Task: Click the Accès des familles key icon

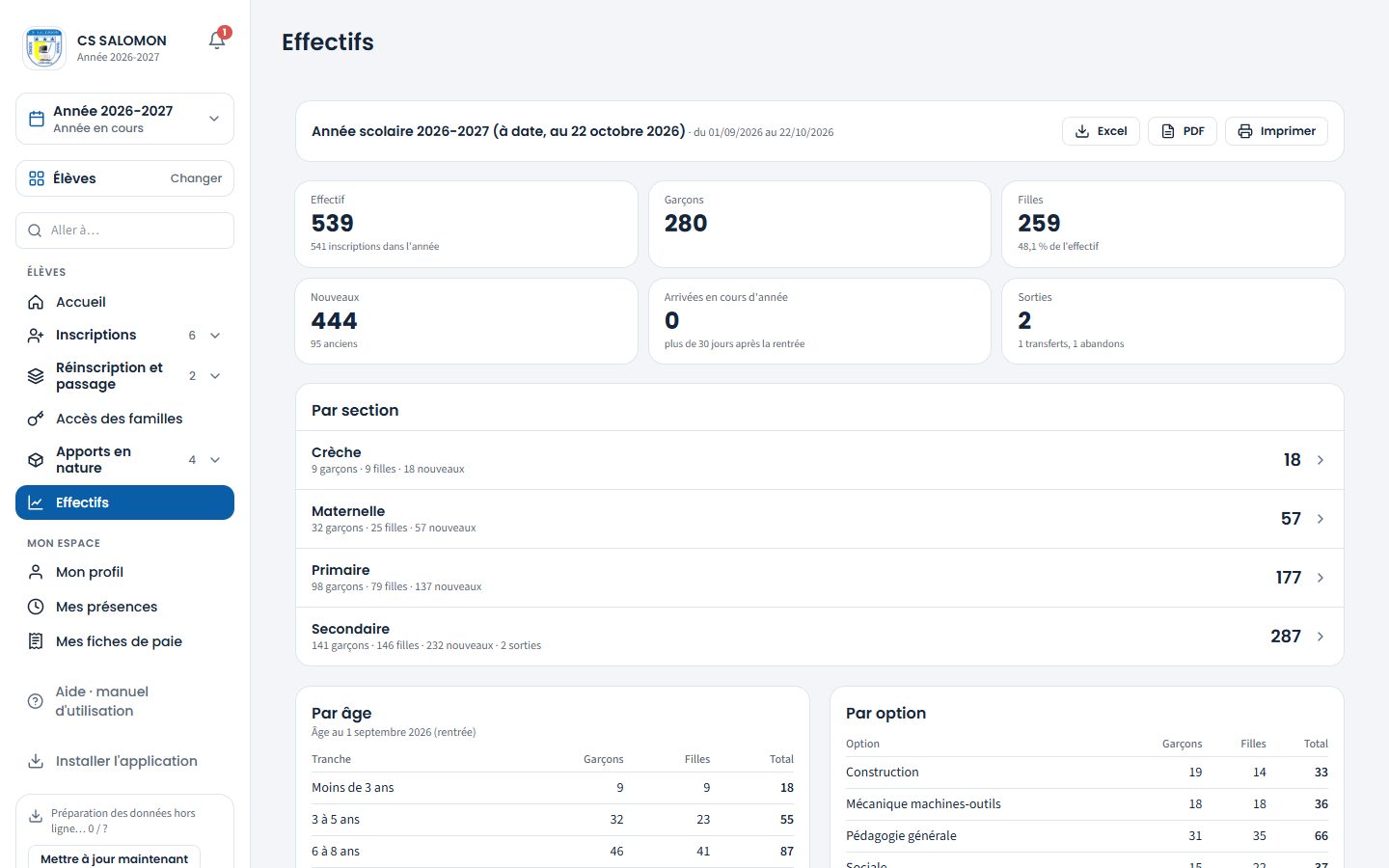Action: (36, 419)
